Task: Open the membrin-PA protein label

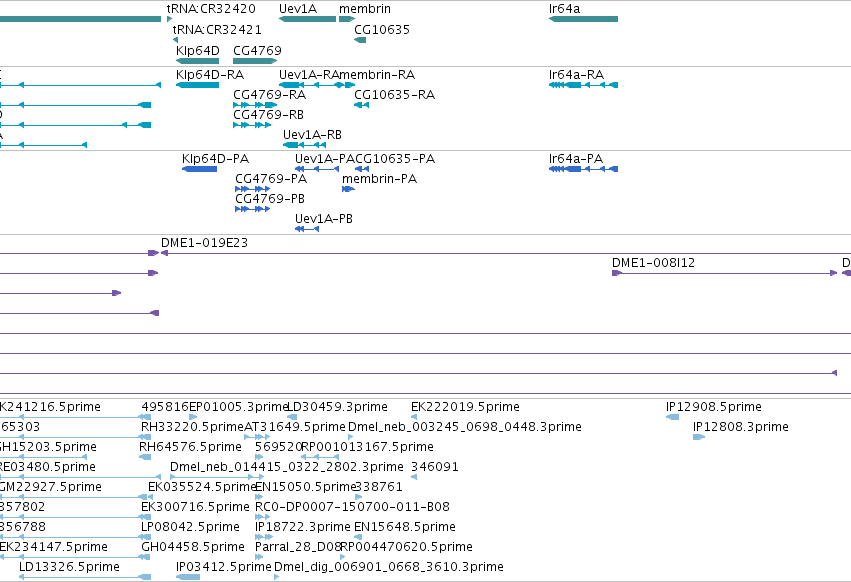Action: (379, 179)
